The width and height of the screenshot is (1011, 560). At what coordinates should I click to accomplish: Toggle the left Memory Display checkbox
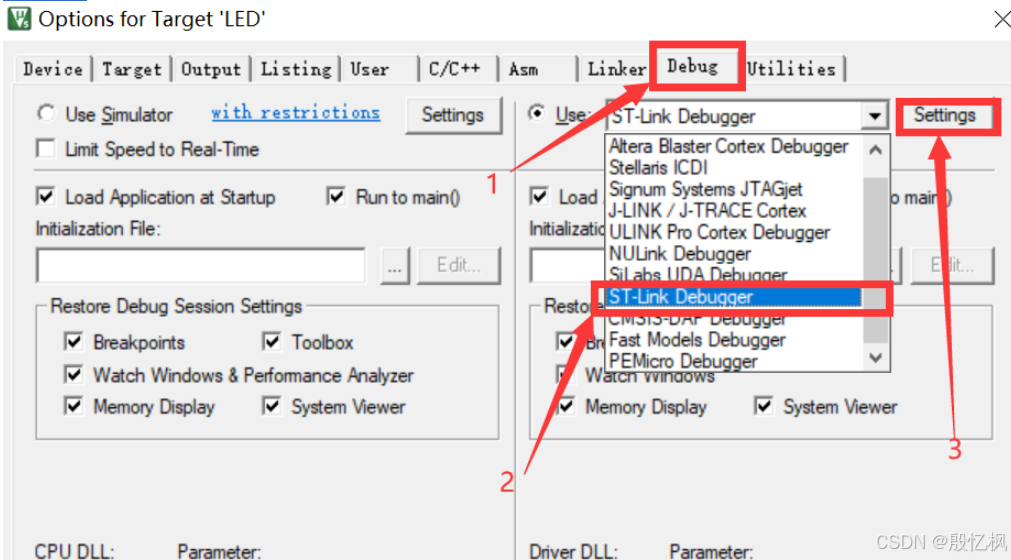click(x=74, y=406)
